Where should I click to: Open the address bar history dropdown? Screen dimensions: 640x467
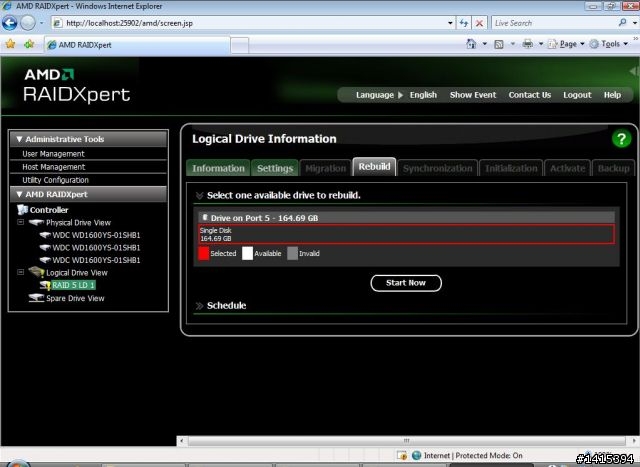pos(450,23)
